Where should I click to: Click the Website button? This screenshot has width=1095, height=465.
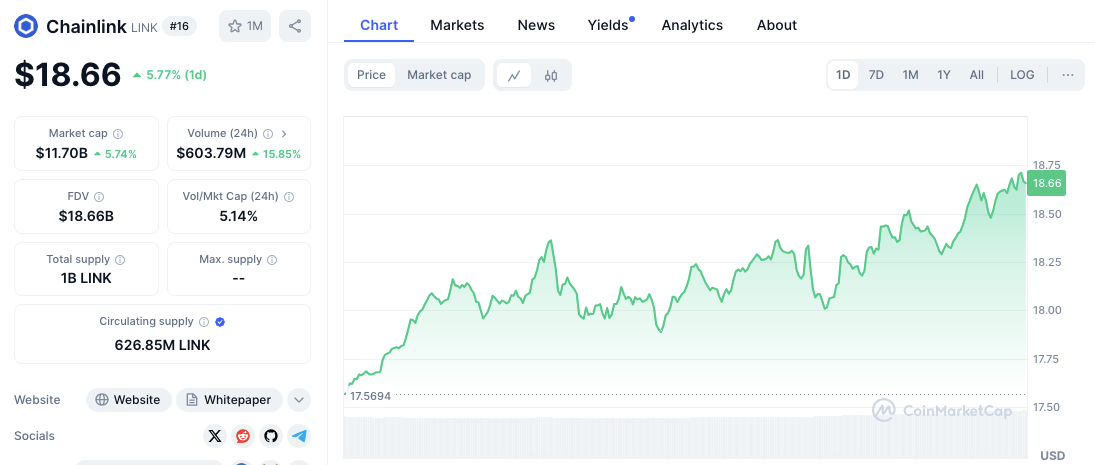(x=128, y=400)
